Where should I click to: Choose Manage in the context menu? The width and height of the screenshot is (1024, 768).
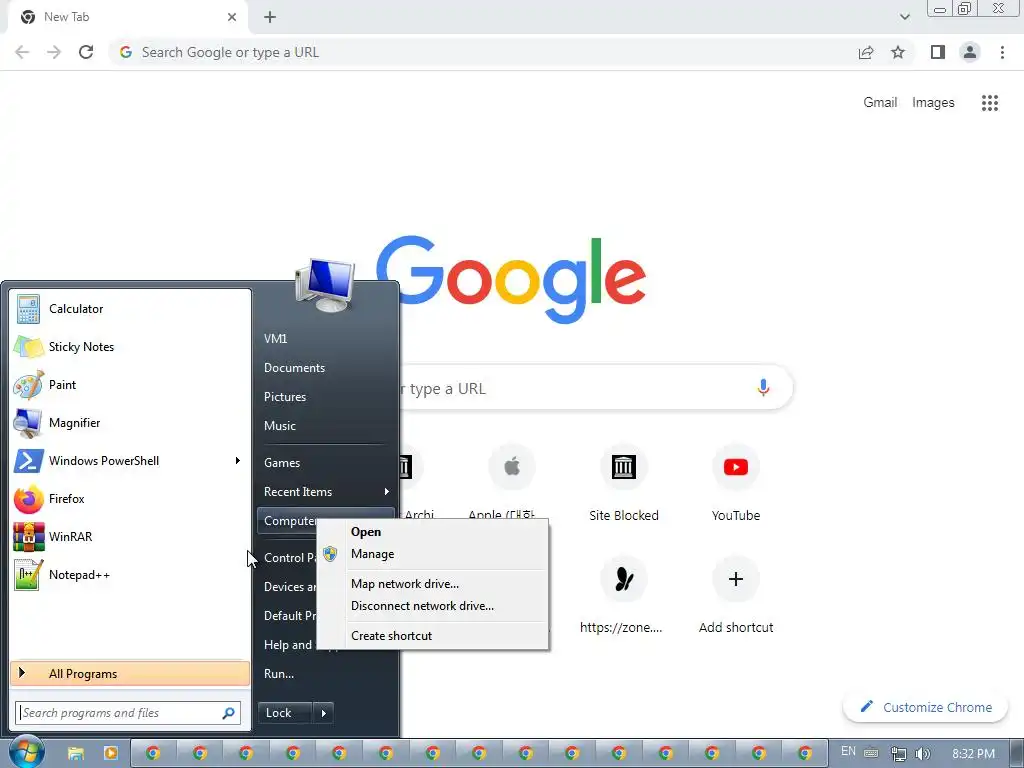432,554
